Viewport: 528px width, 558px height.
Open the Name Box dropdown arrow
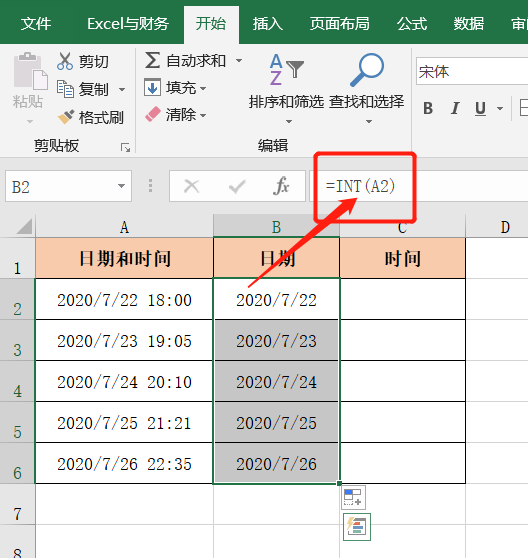121,186
